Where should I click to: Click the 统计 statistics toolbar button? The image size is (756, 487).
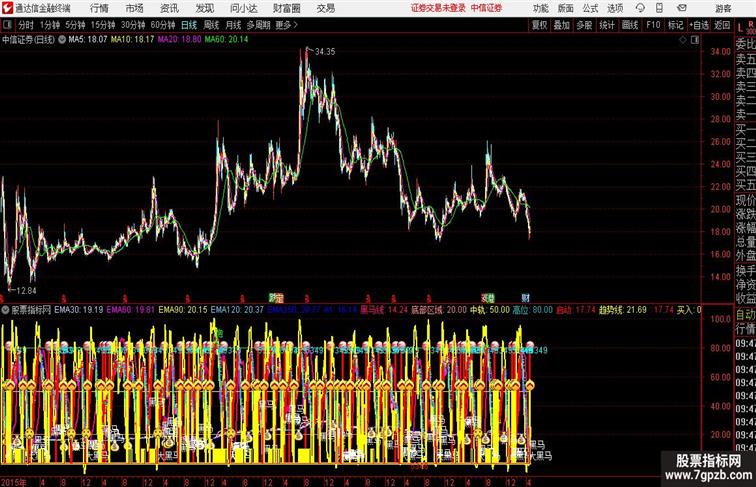607,25
